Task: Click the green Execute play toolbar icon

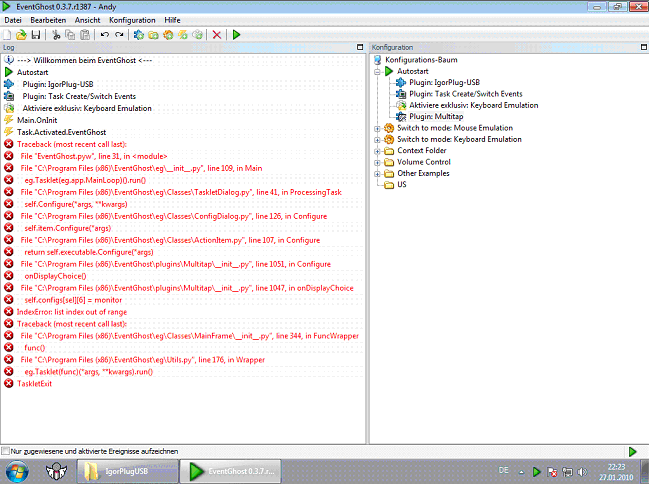Action: point(236,35)
